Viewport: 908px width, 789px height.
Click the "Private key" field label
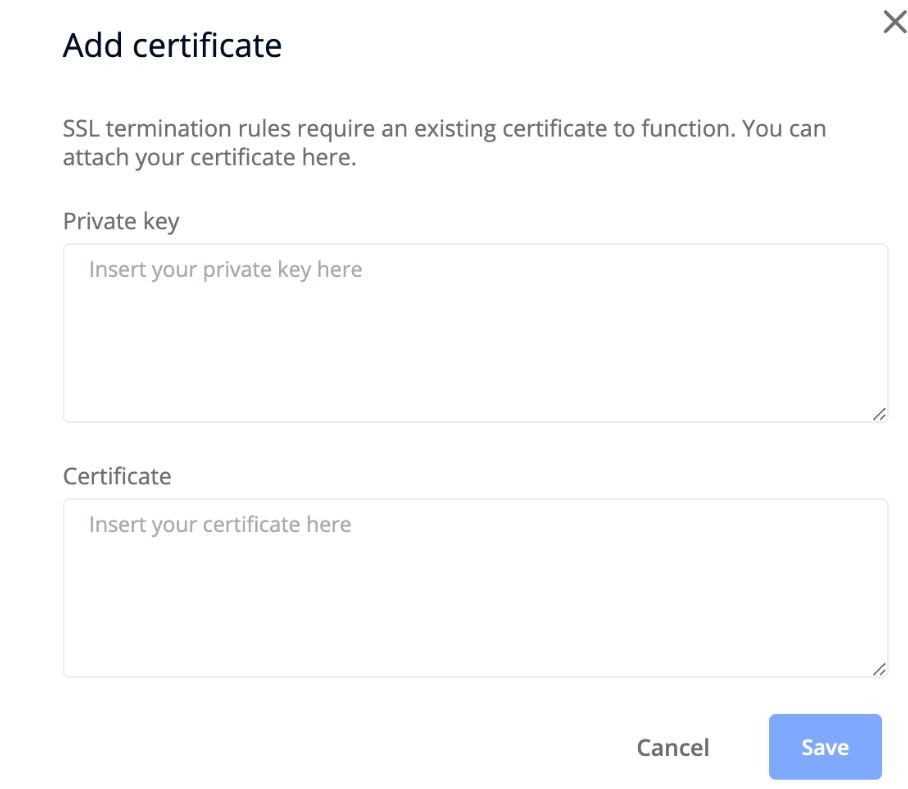[x=121, y=221]
